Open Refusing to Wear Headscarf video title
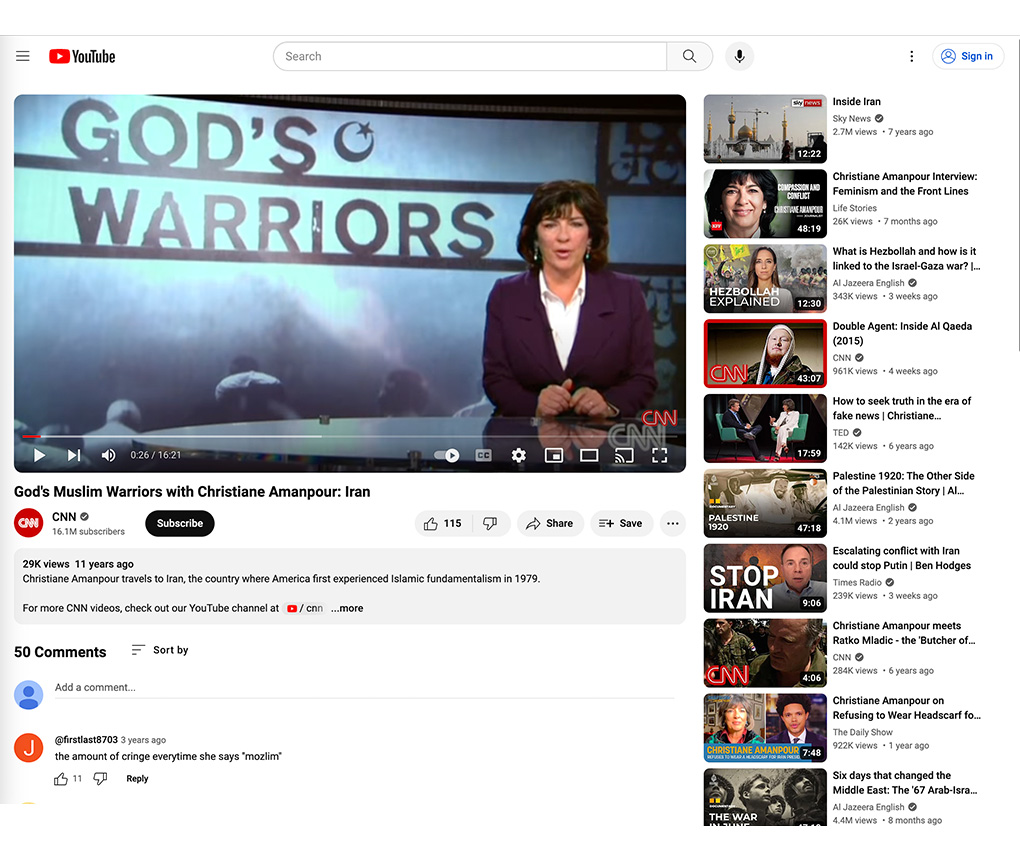This screenshot has width=1020, height=865. [907, 708]
